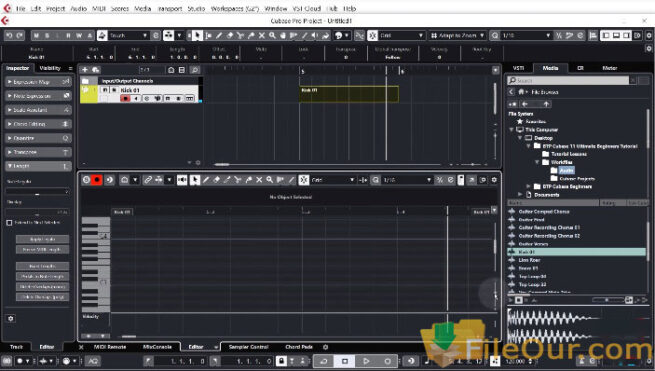The width and height of the screenshot is (655, 371).
Task: Click the Redo arrow in the toolbar
Action: tap(20, 36)
